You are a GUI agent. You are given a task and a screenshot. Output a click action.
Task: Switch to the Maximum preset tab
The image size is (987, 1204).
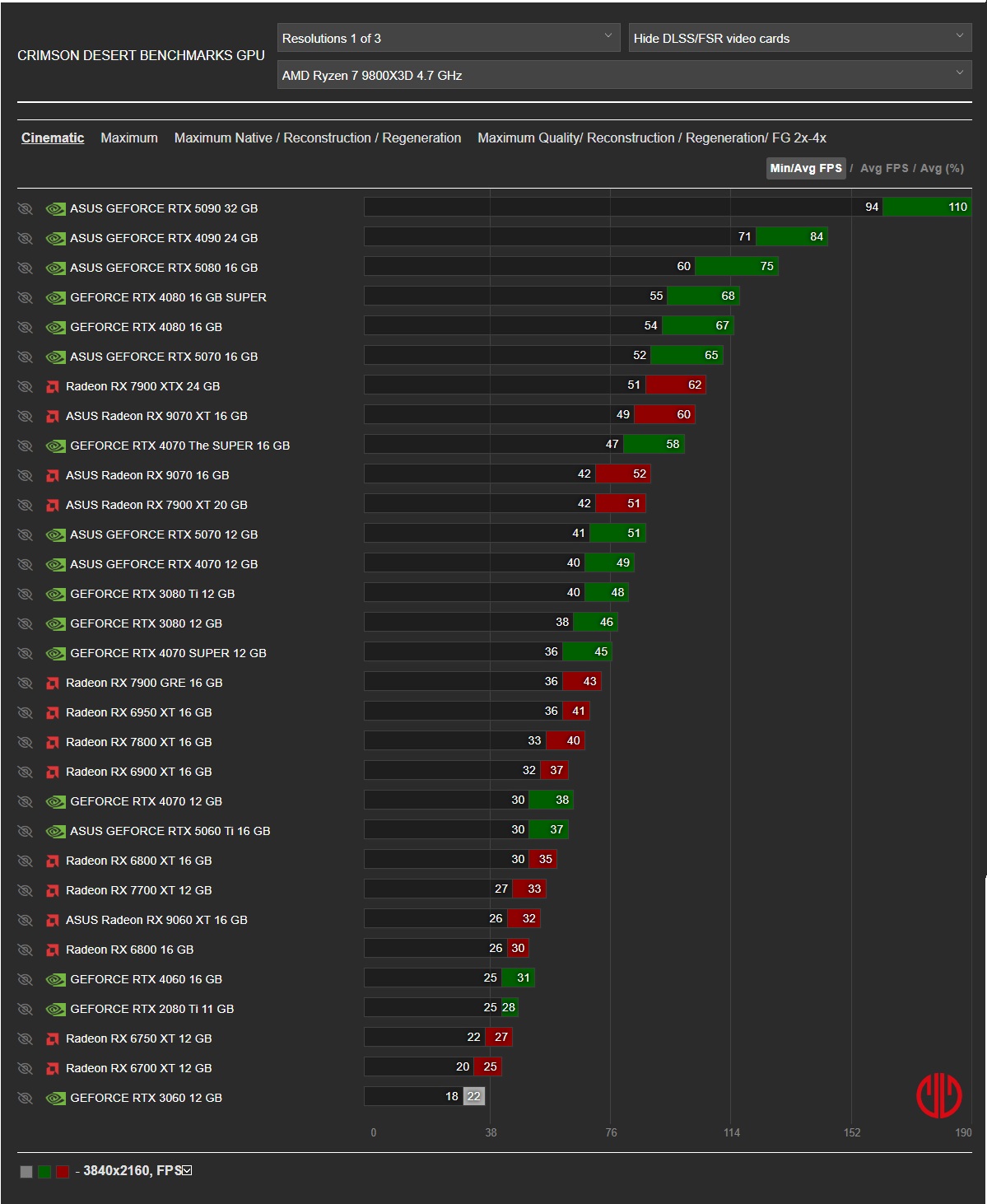(129, 138)
